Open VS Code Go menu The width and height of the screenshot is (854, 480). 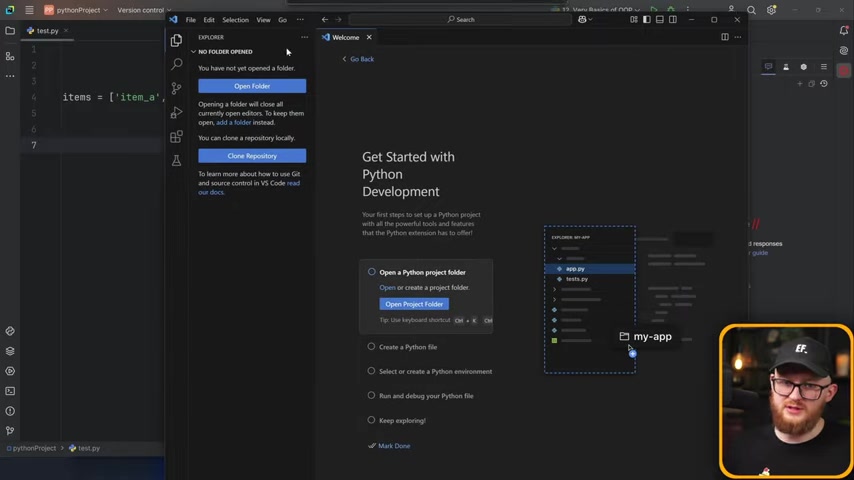pos(283,20)
